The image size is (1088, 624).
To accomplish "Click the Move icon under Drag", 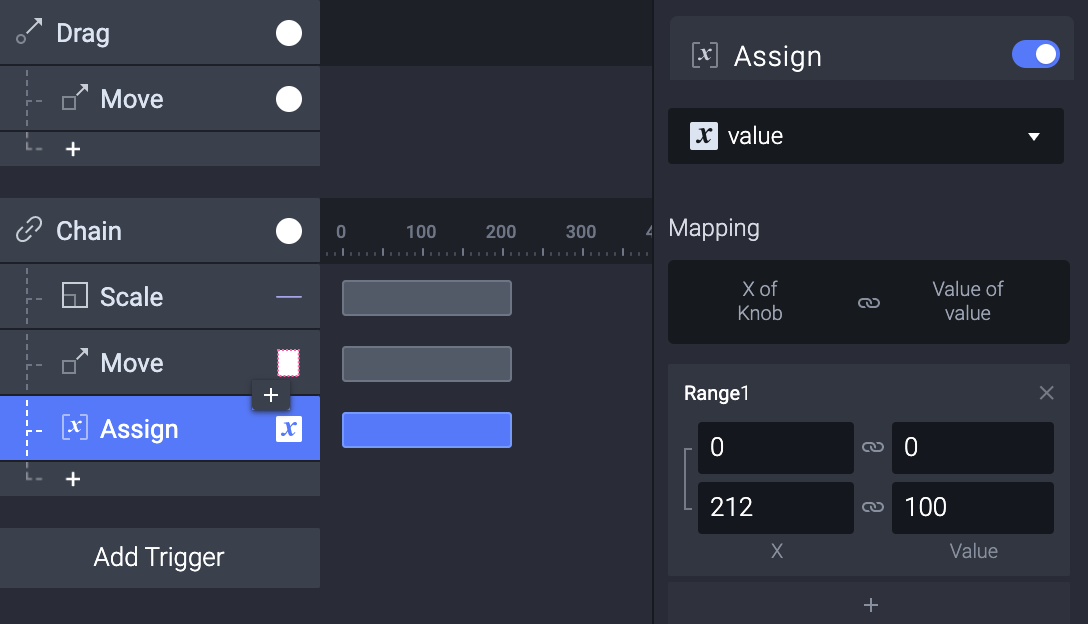I will click(x=75, y=98).
